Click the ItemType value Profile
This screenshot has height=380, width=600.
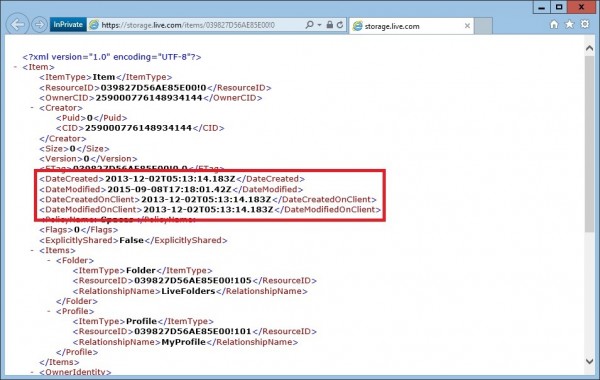(142, 321)
